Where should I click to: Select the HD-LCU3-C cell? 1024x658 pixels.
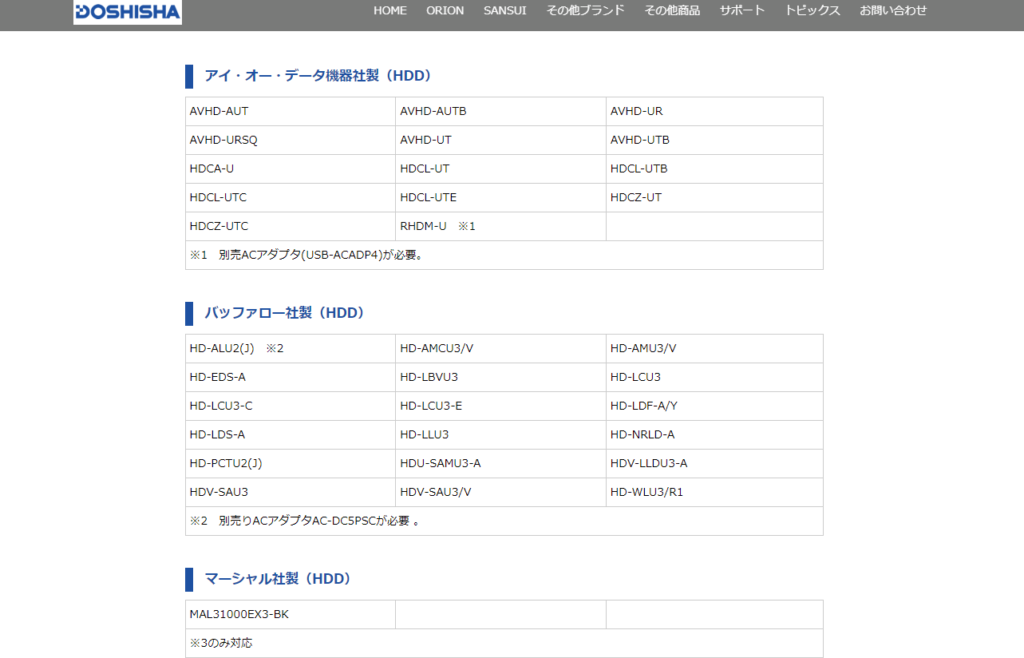[x=290, y=406]
